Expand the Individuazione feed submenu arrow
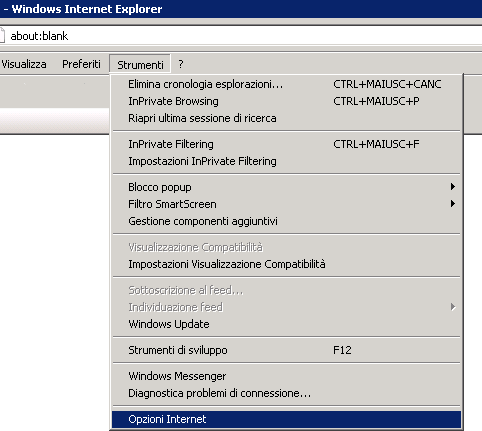Image resolution: width=482 pixels, height=431 pixels. (452, 307)
